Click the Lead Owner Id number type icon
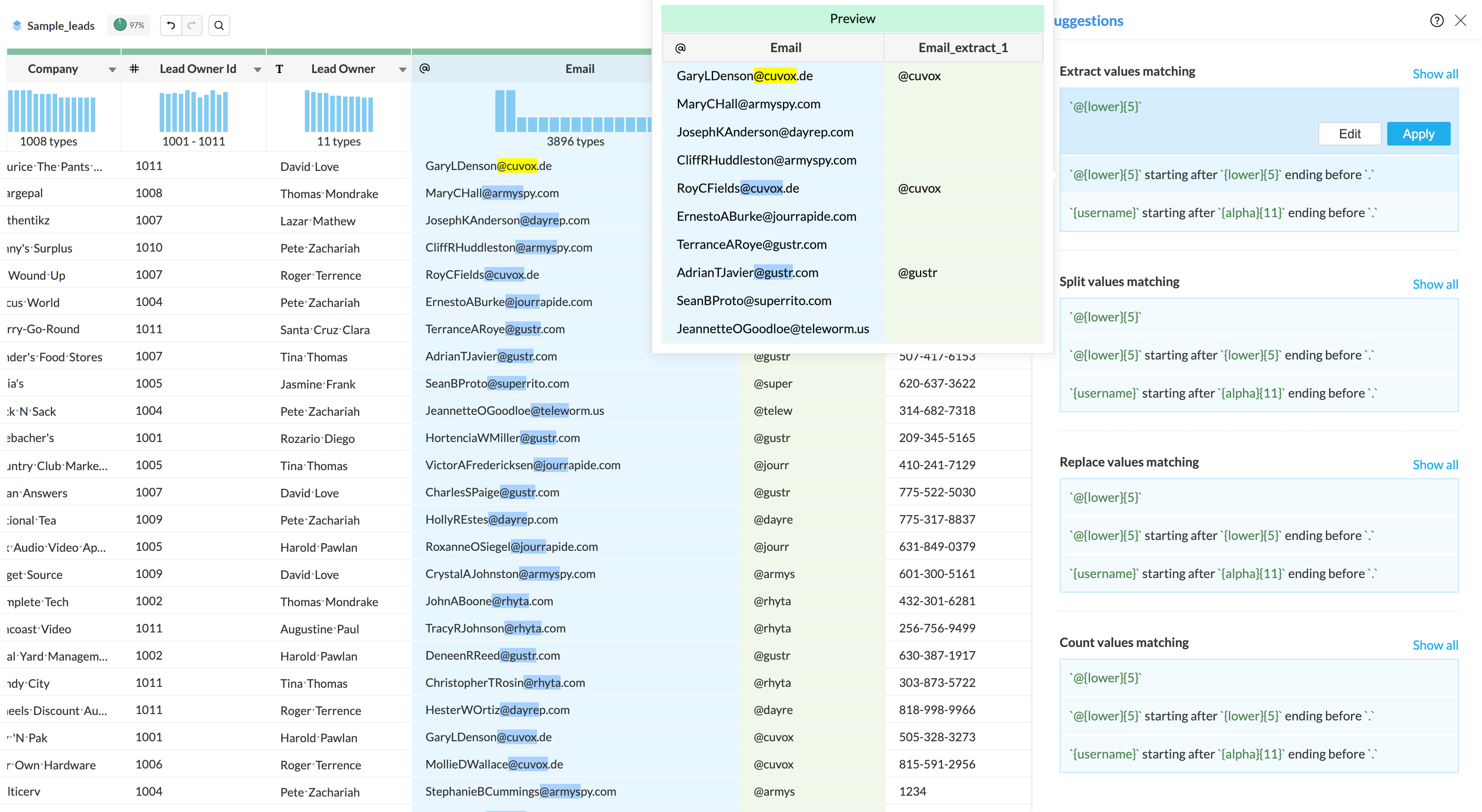The height and width of the screenshot is (812, 1482). [134, 69]
